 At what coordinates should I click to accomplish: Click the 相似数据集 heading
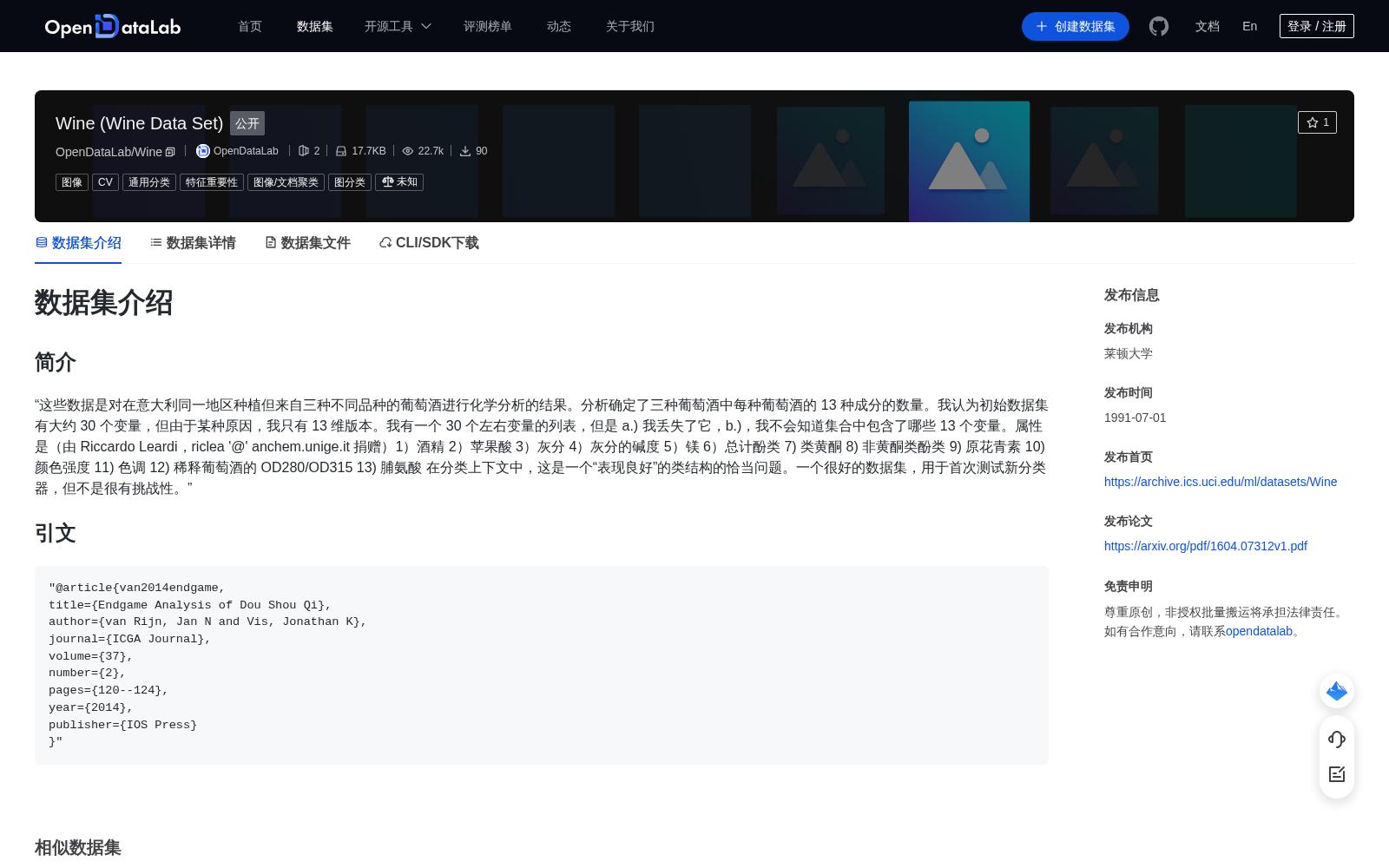click(x=78, y=848)
